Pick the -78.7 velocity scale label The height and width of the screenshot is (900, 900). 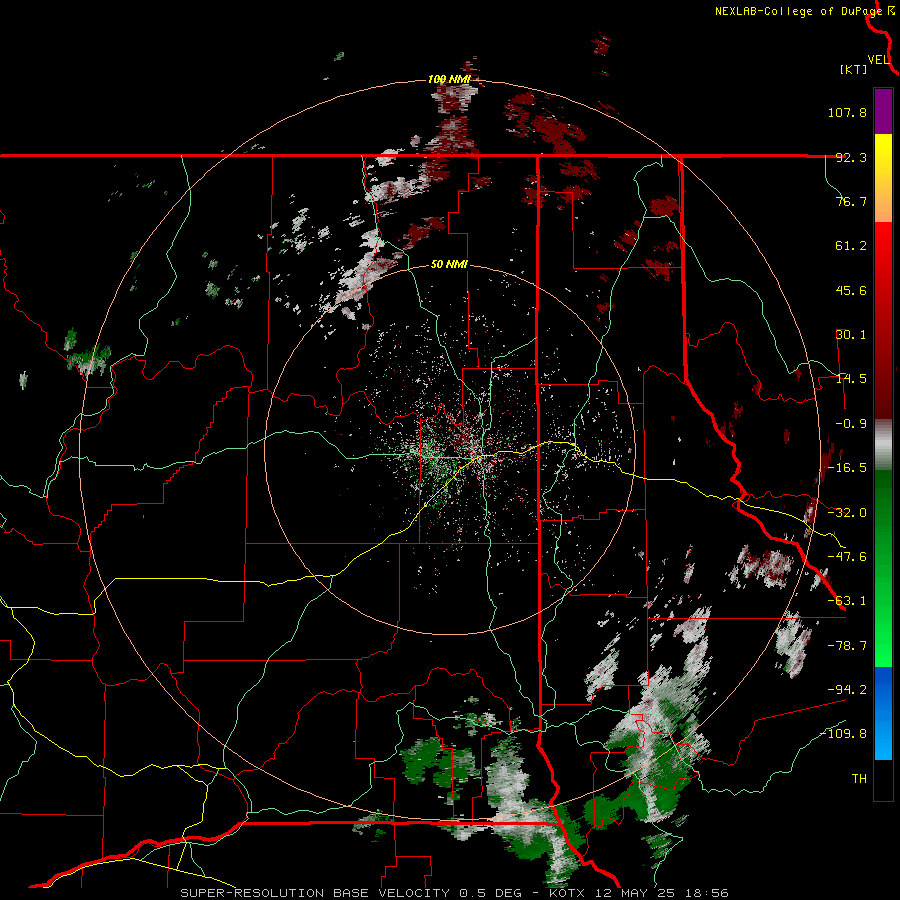[x=847, y=646]
